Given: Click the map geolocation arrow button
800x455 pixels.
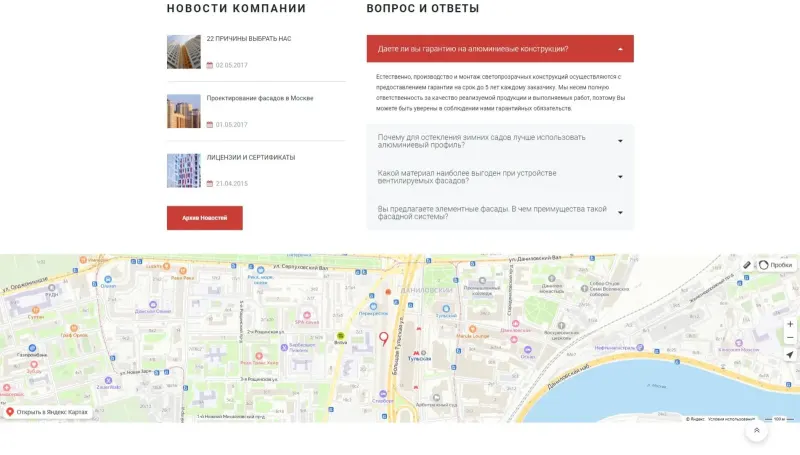Looking at the screenshot, I should pyautogui.click(x=790, y=355).
